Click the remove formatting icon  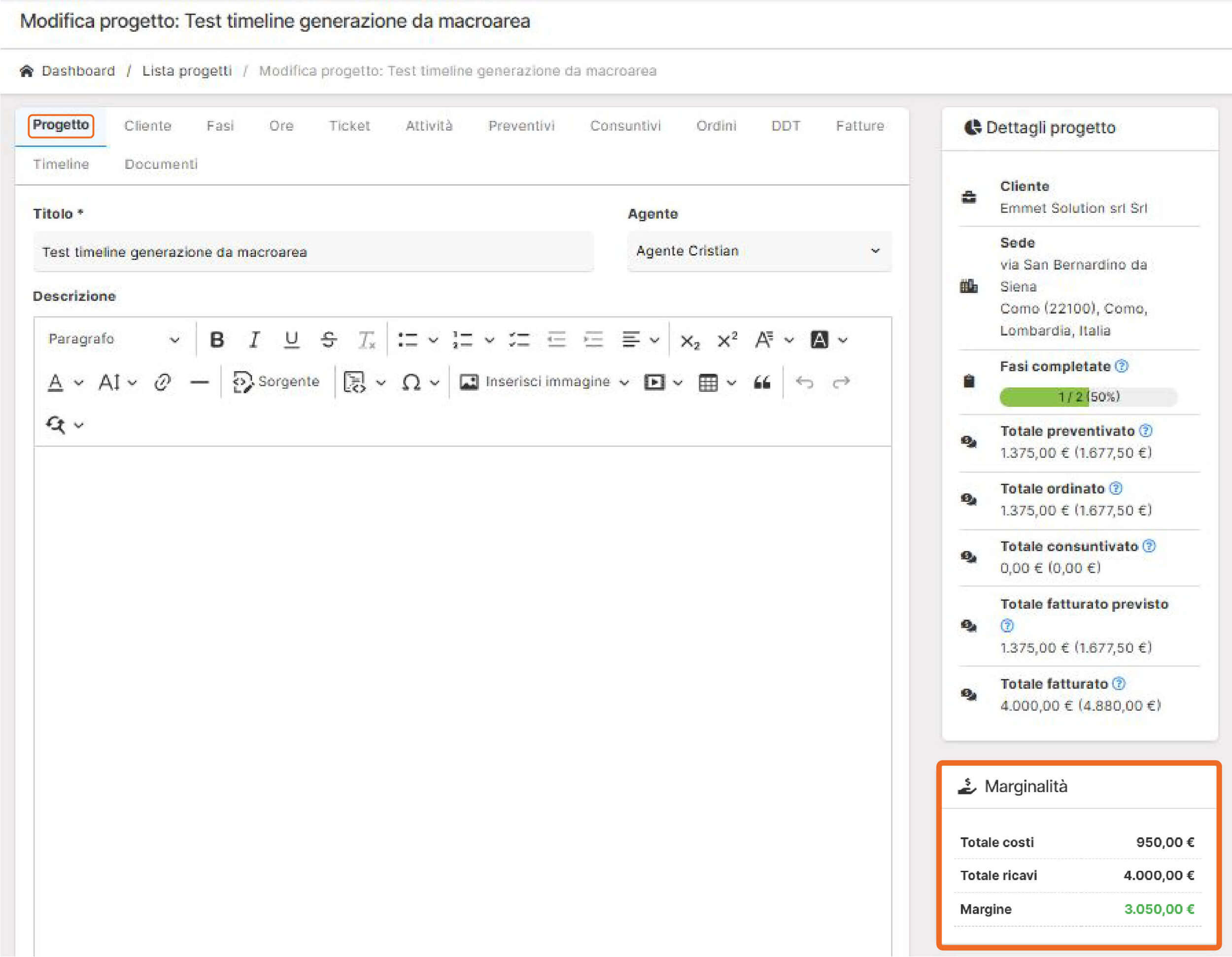(x=366, y=340)
